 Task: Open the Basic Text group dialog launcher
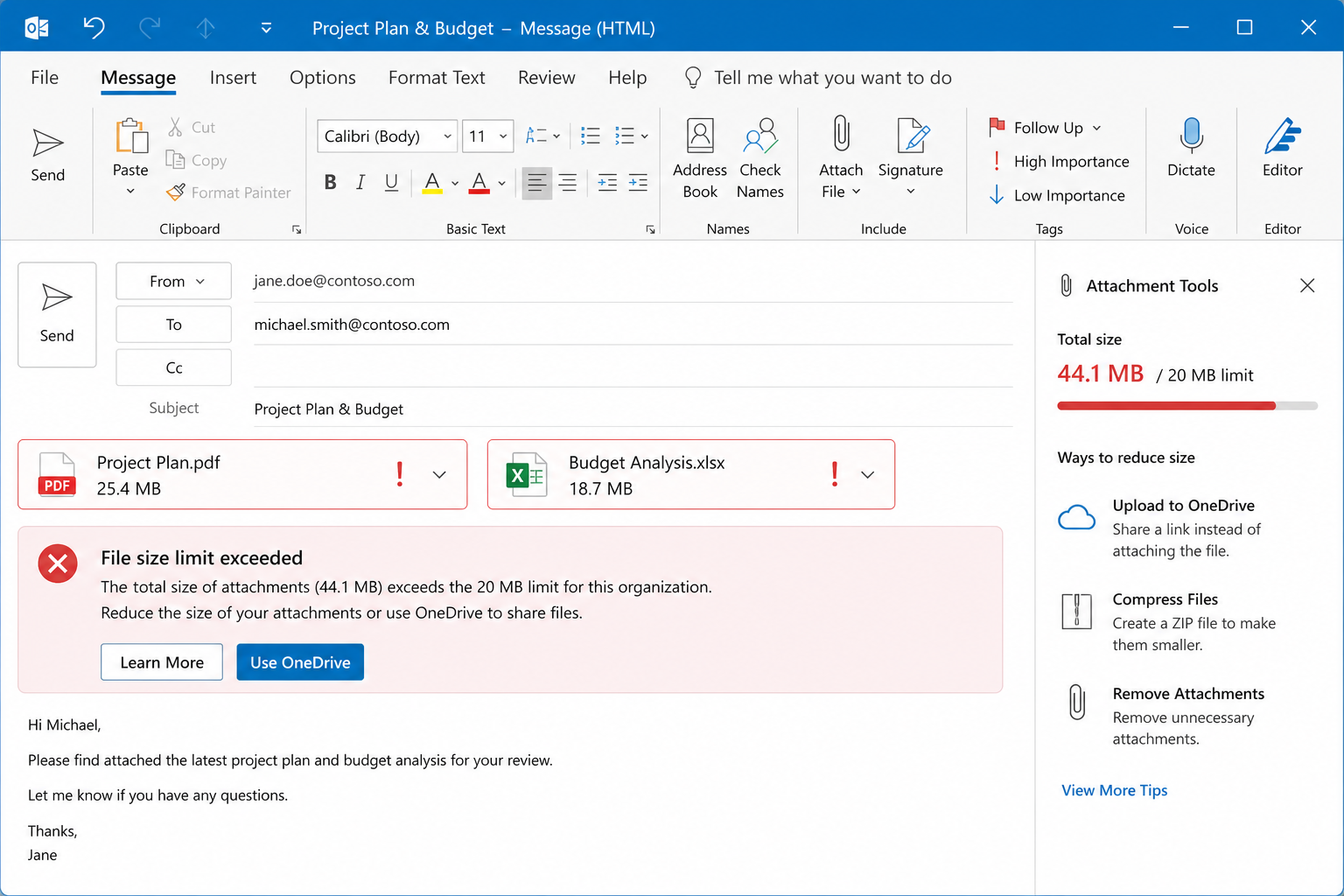point(650,229)
